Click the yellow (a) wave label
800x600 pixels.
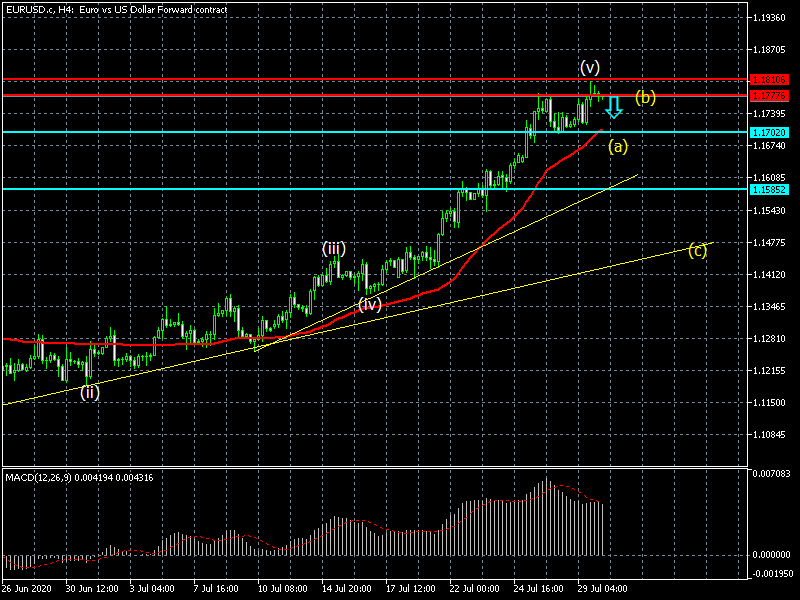point(618,147)
